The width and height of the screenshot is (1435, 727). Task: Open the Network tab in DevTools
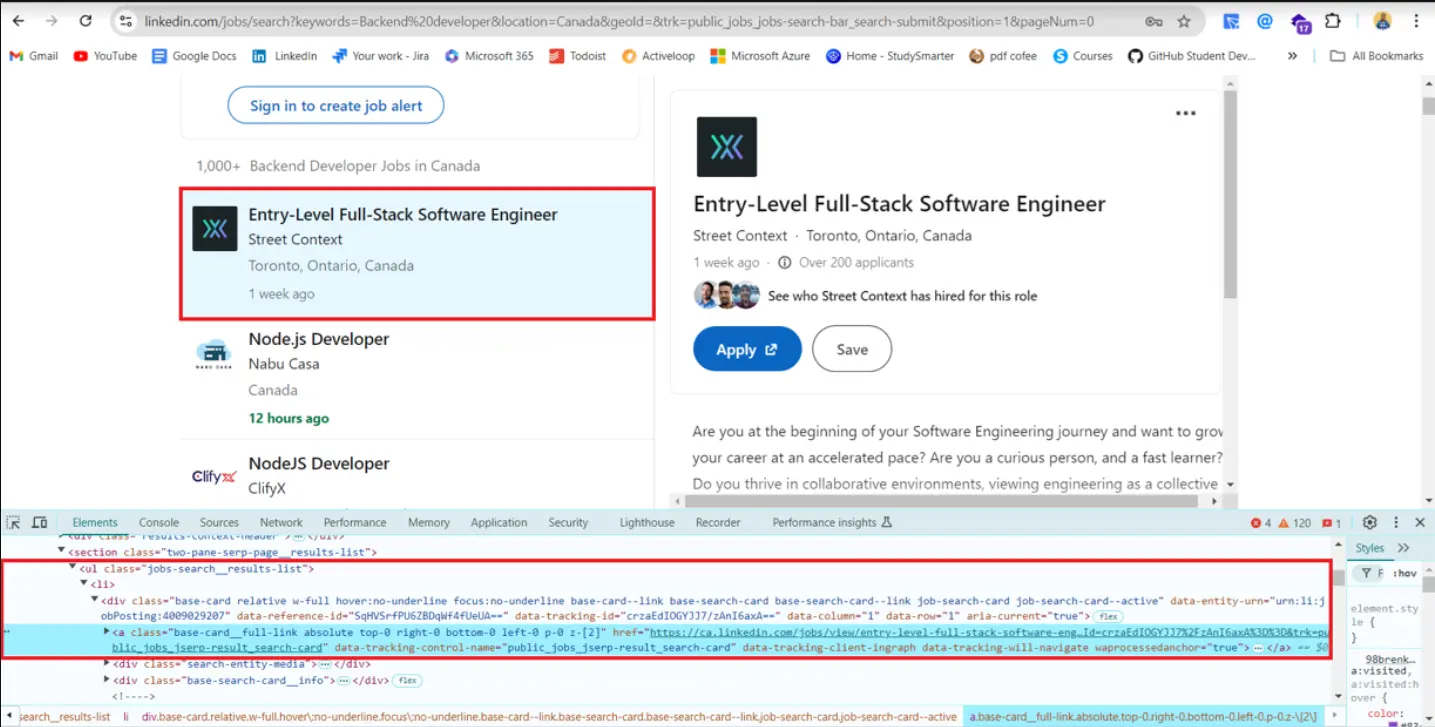tap(281, 522)
